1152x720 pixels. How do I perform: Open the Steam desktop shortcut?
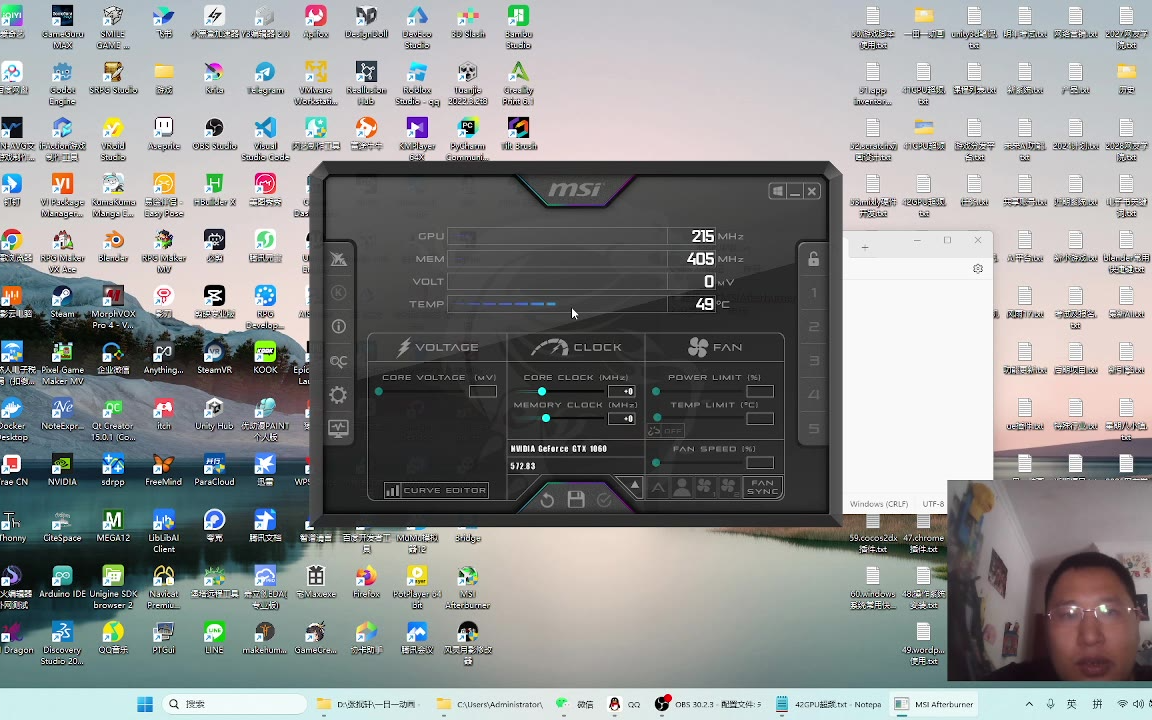pyautogui.click(x=62, y=302)
